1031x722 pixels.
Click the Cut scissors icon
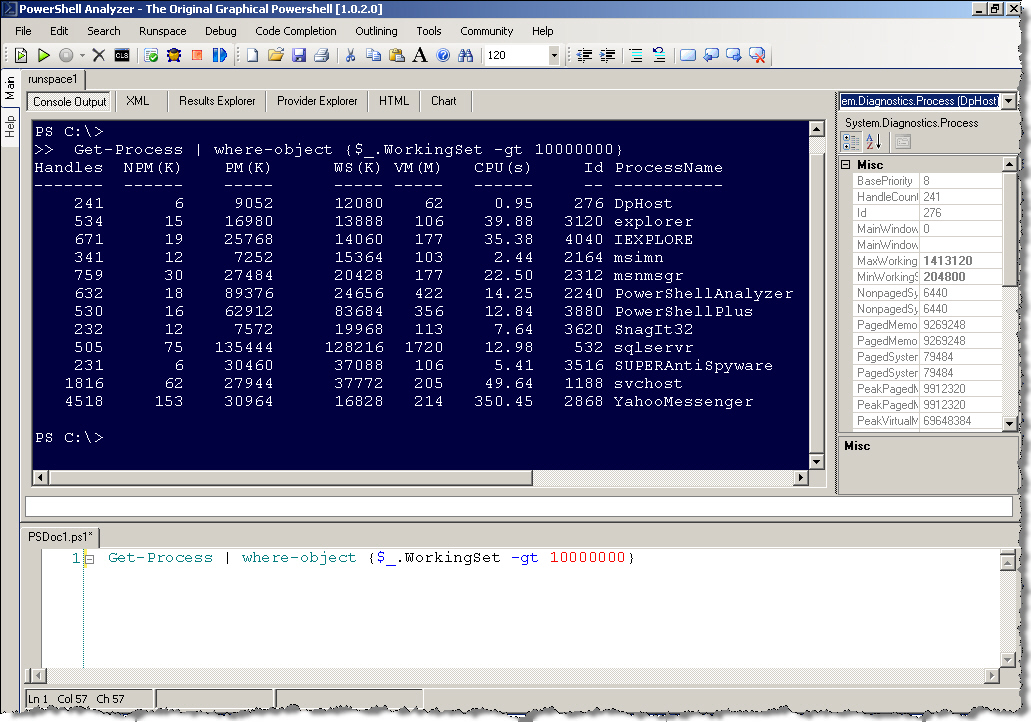(x=351, y=56)
